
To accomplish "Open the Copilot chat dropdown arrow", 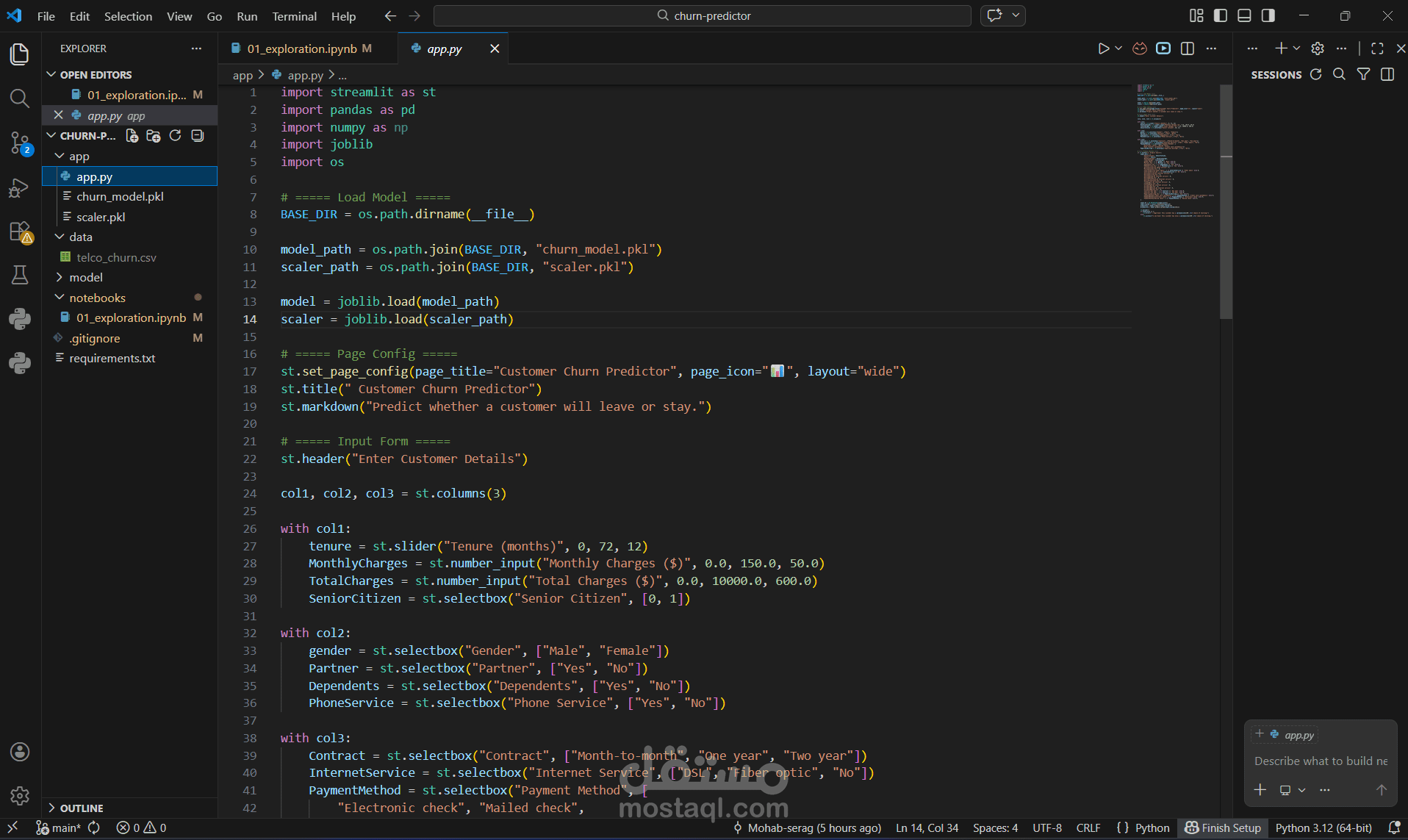I will click(x=1016, y=16).
